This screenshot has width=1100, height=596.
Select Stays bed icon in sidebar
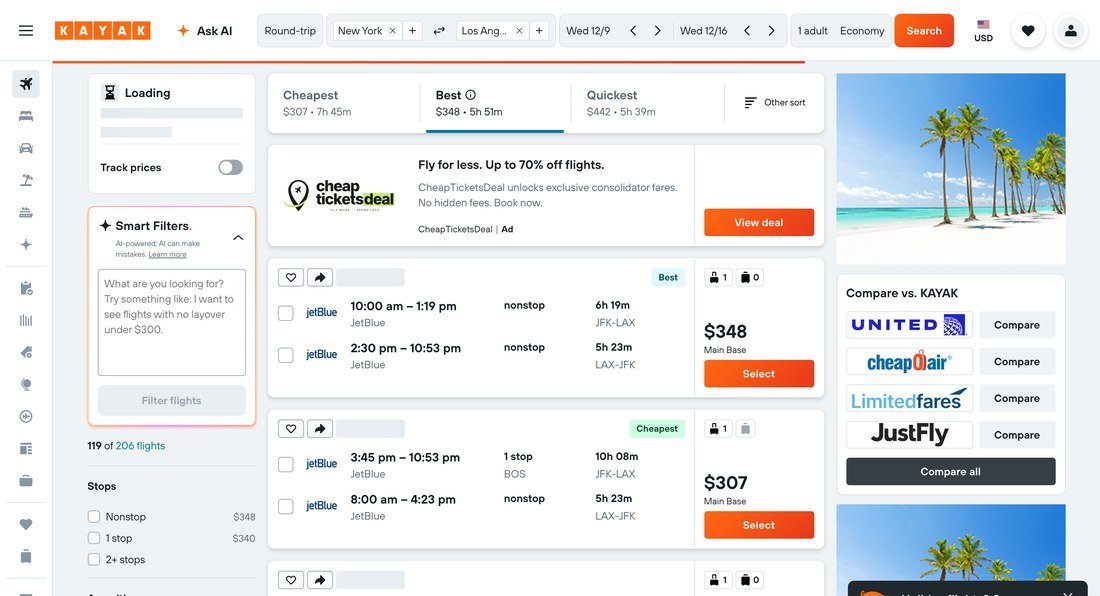click(x=26, y=116)
